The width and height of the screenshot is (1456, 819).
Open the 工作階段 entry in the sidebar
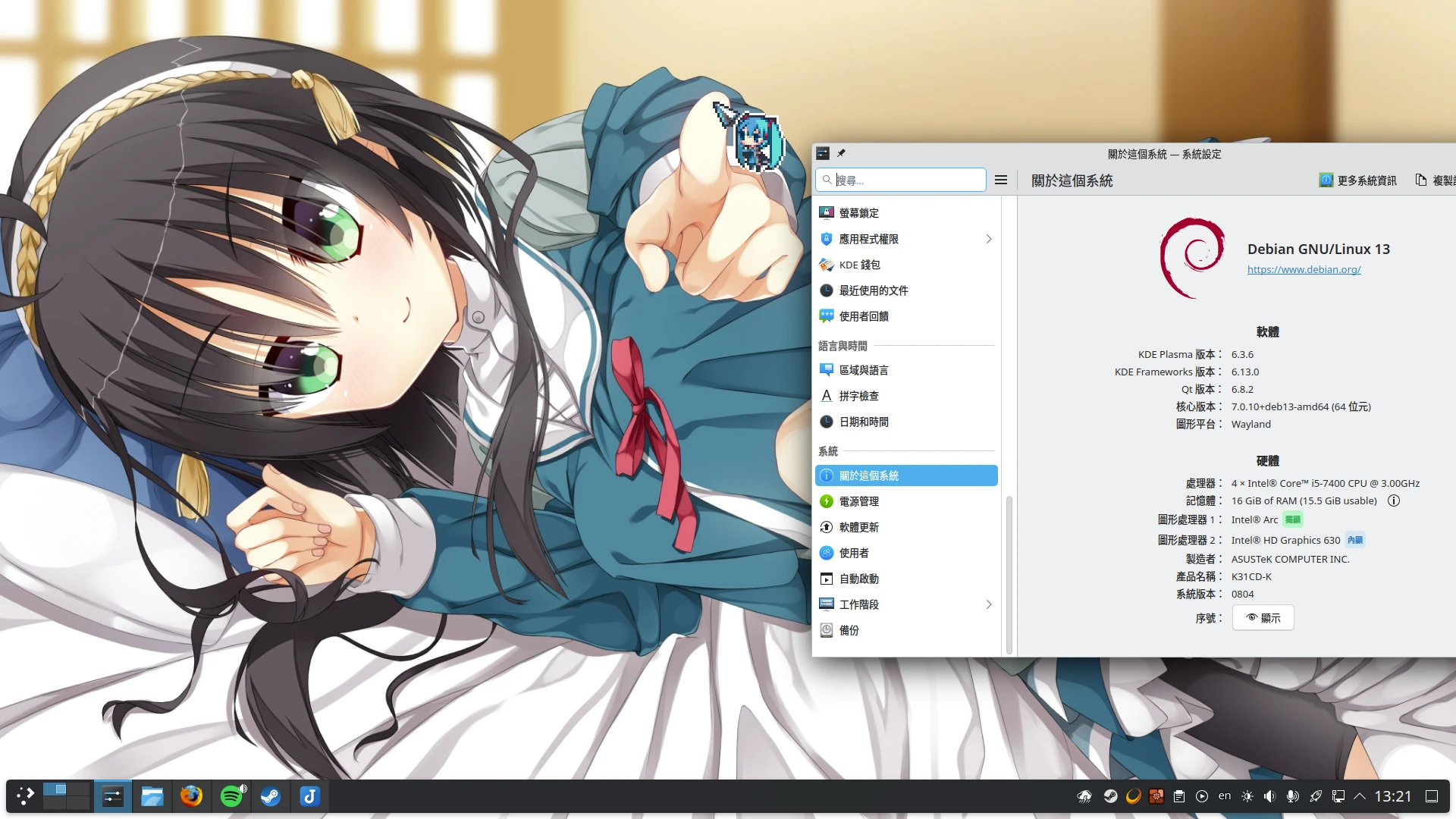pos(906,604)
